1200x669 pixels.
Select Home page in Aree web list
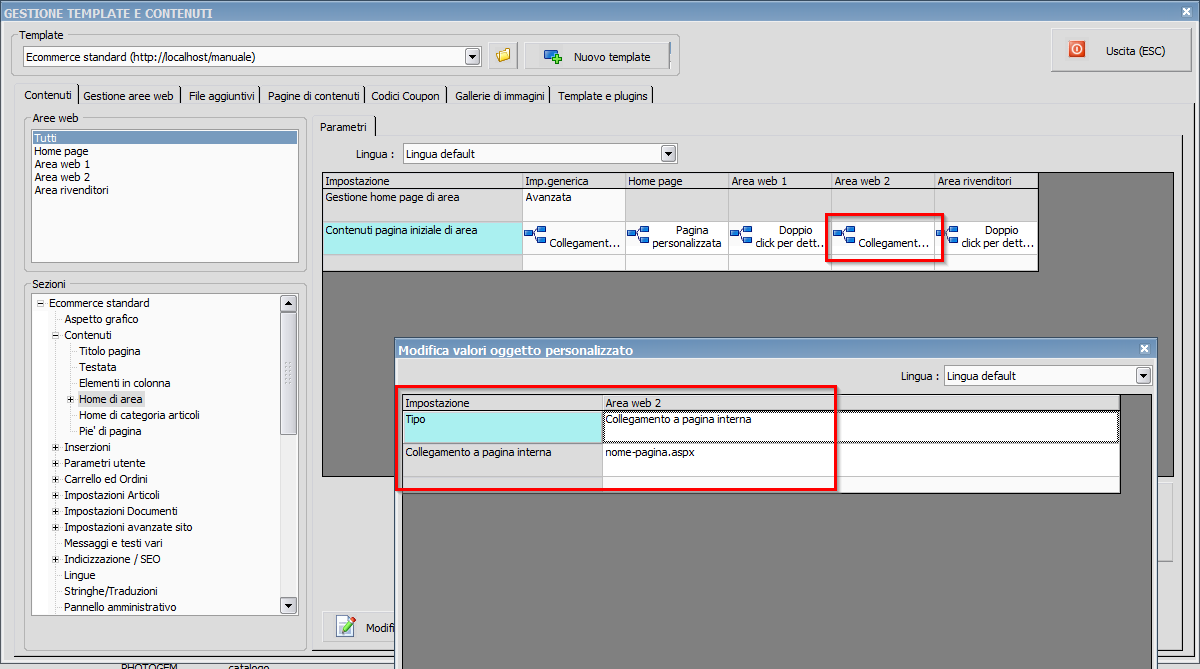click(61, 151)
